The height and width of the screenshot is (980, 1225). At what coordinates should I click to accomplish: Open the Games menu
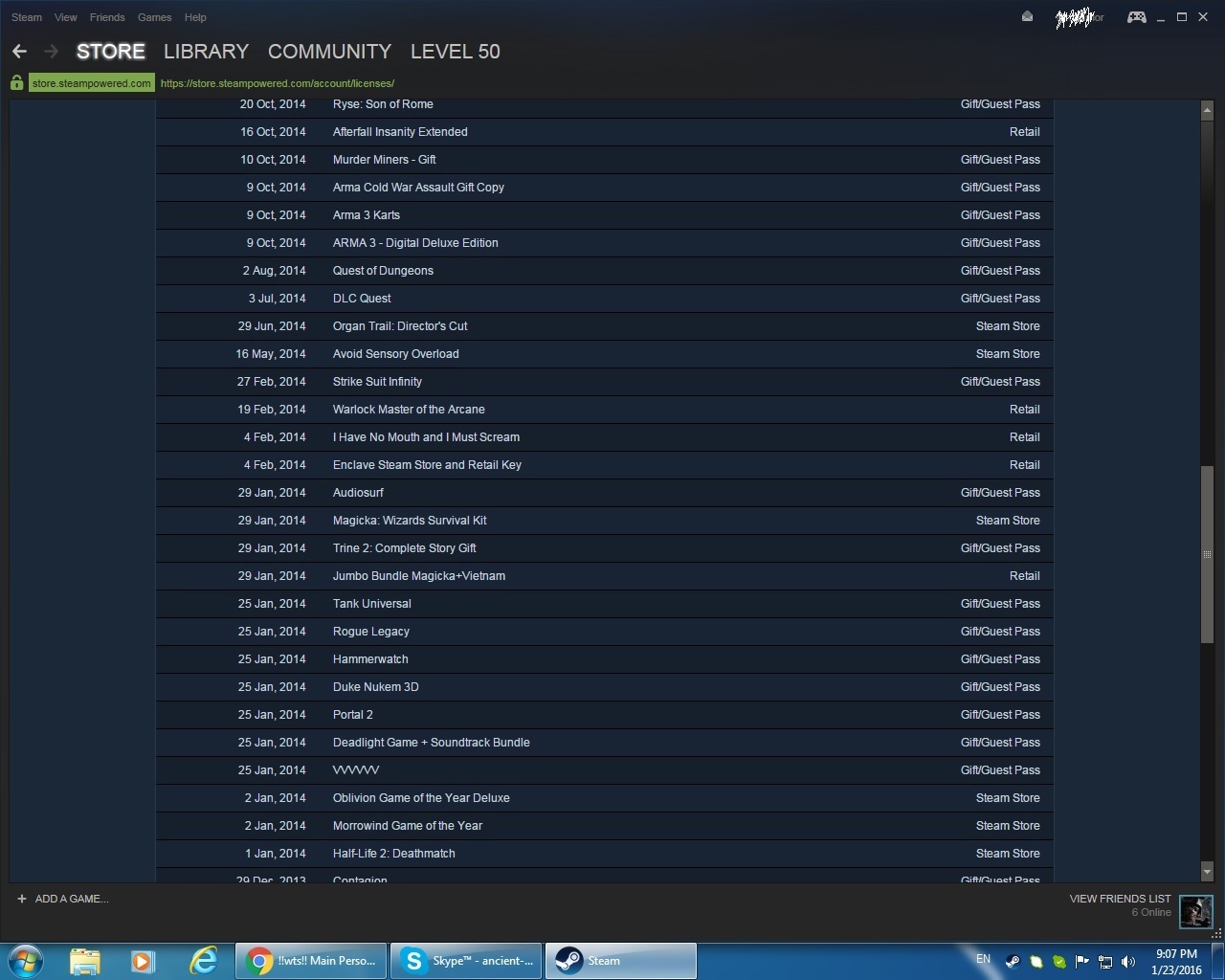(155, 17)
